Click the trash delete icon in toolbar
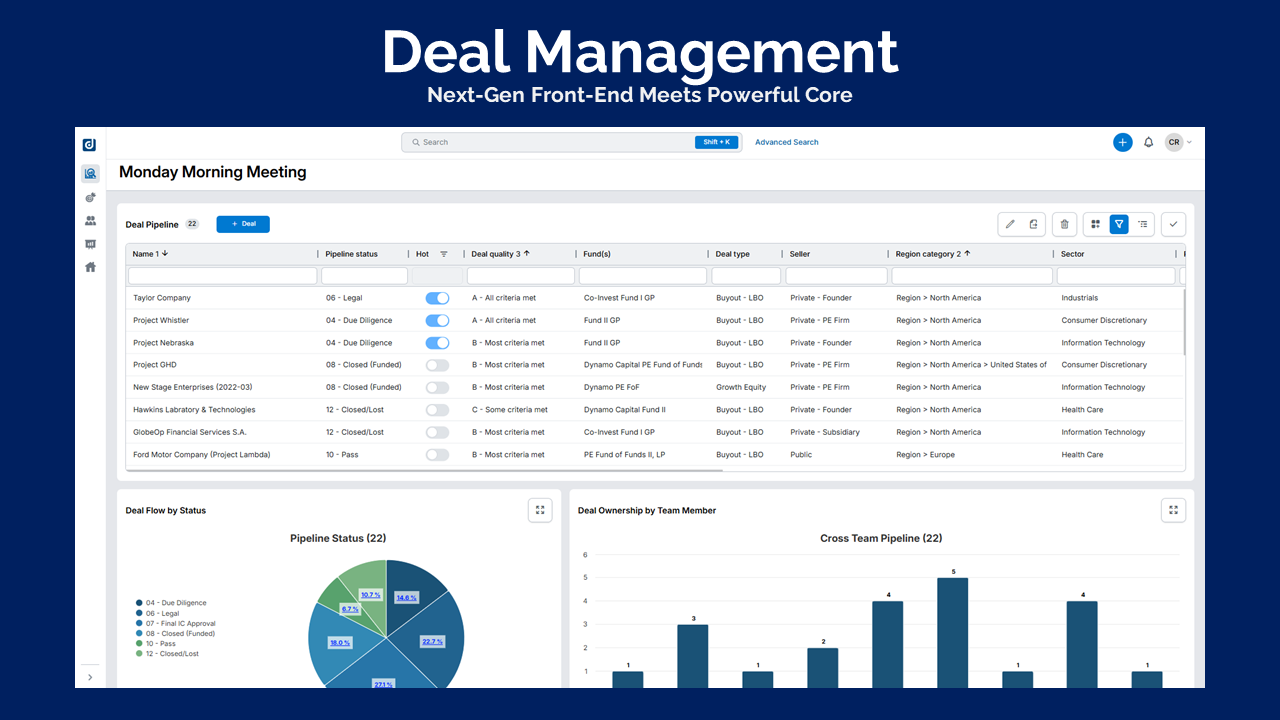This screenshot has width=1280, height=720. point(1063,224)
